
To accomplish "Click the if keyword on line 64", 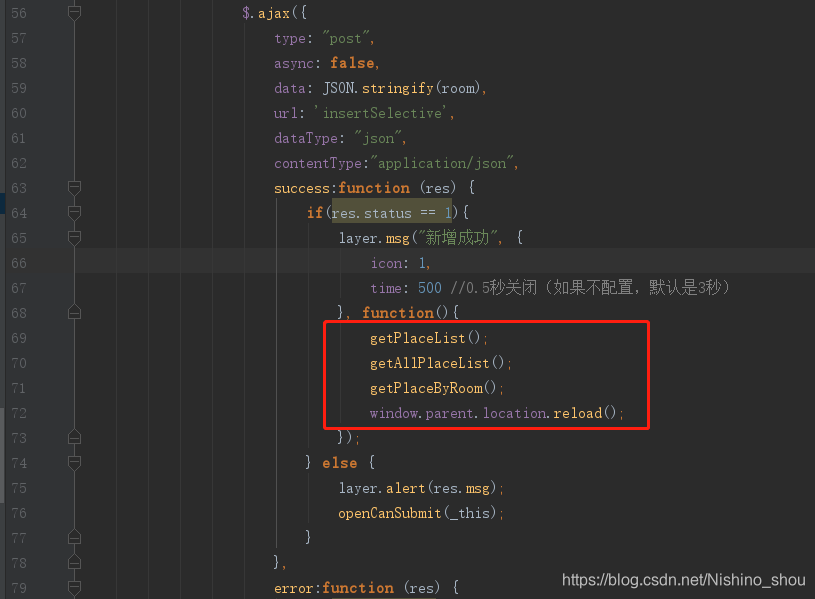I will 314,213.
